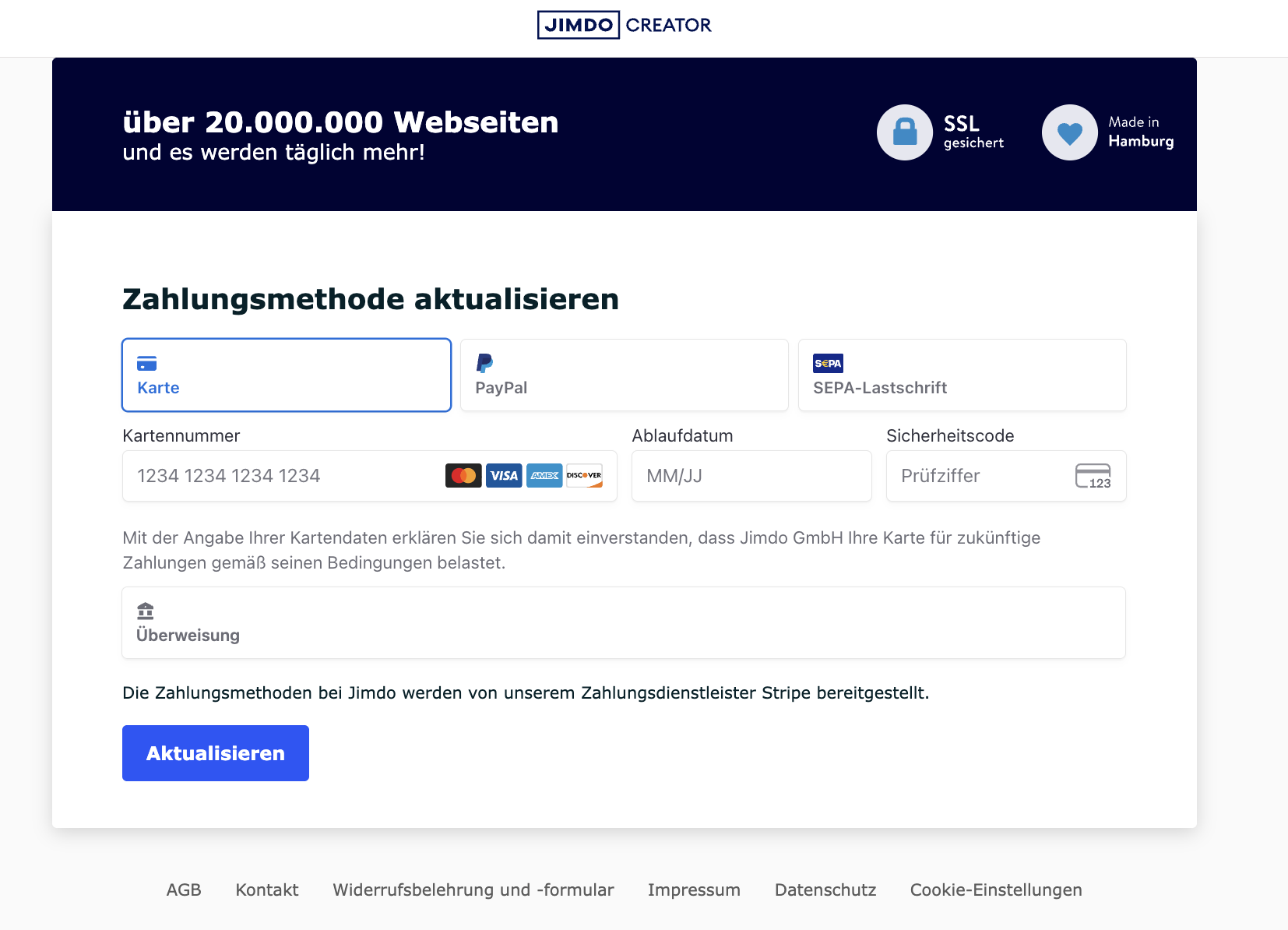Click the bank building icon above Überweisung

coord(146,611)
